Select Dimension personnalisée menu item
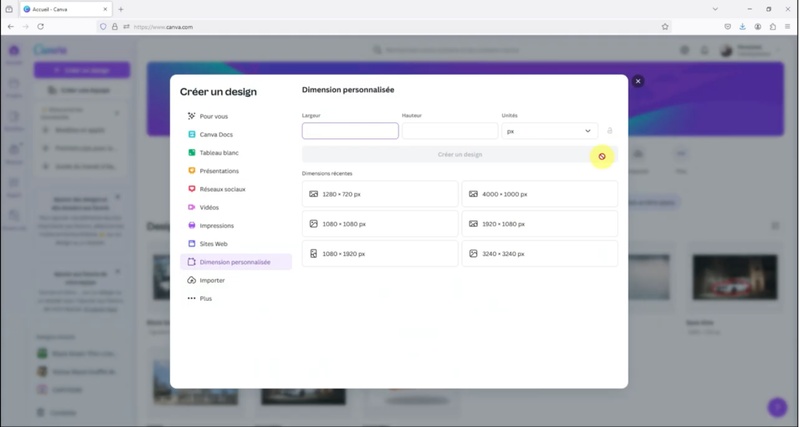The image size is (800, 427). [x=234, y=262]
